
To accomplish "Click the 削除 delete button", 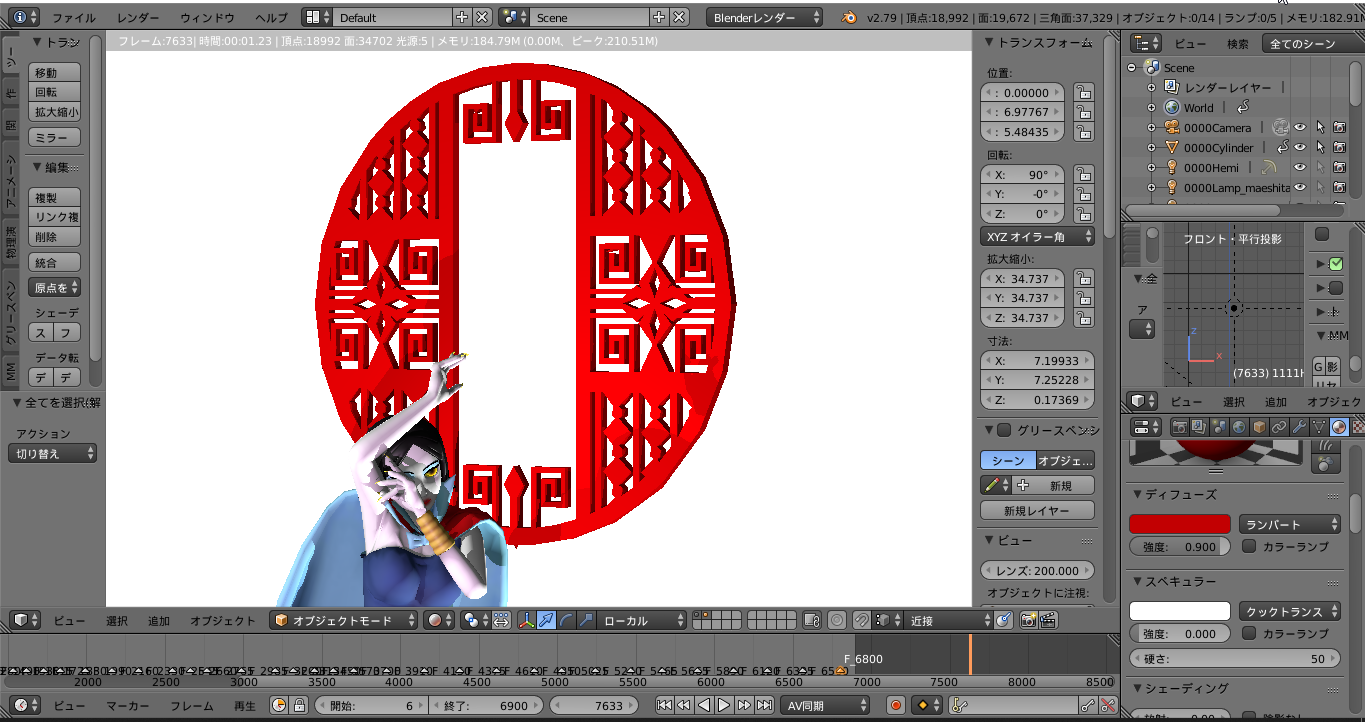I will tap(54, 237).
